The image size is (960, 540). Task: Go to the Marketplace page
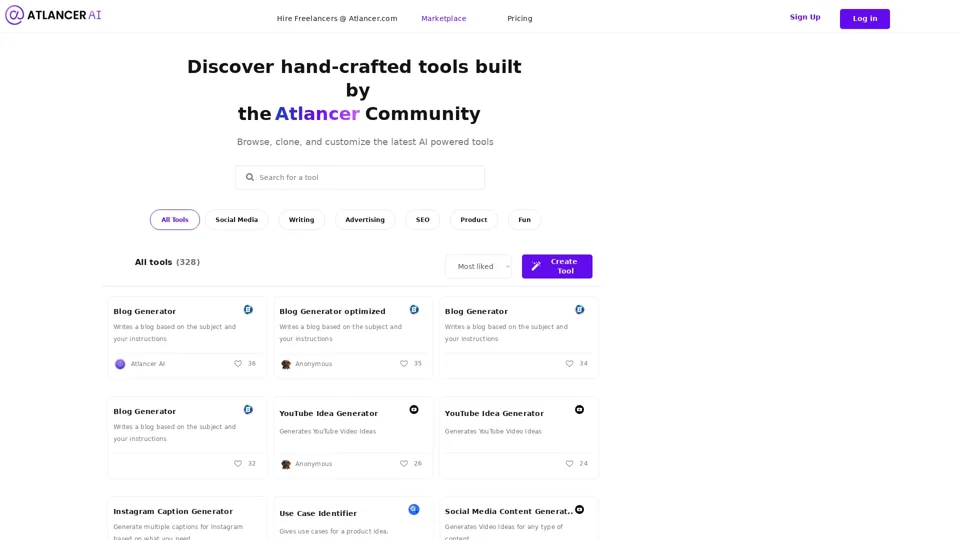[x=444, y=18]
